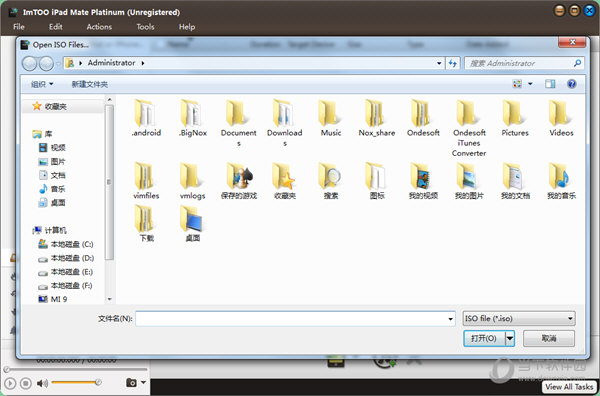Adjust the volume slider in player
The image size is (600, 396).
pos(76,382)
